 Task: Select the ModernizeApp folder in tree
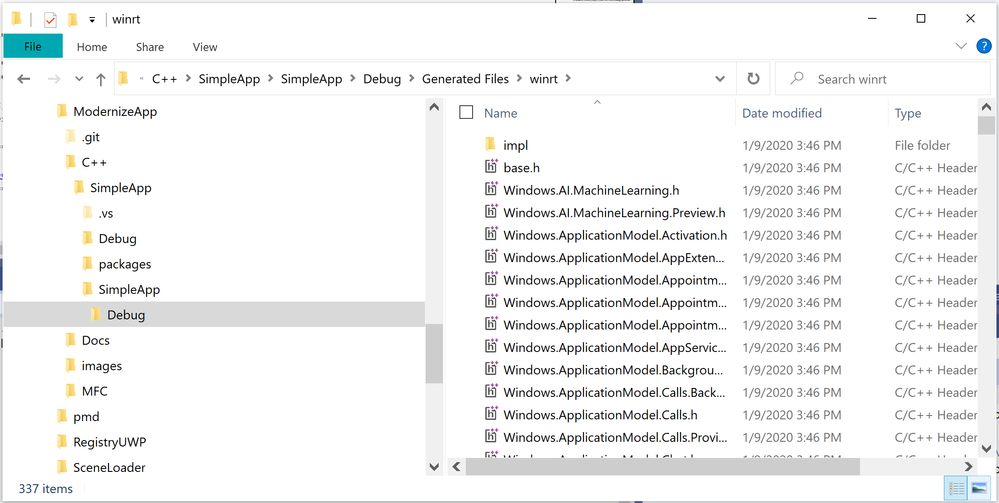[x=115, y=111]
